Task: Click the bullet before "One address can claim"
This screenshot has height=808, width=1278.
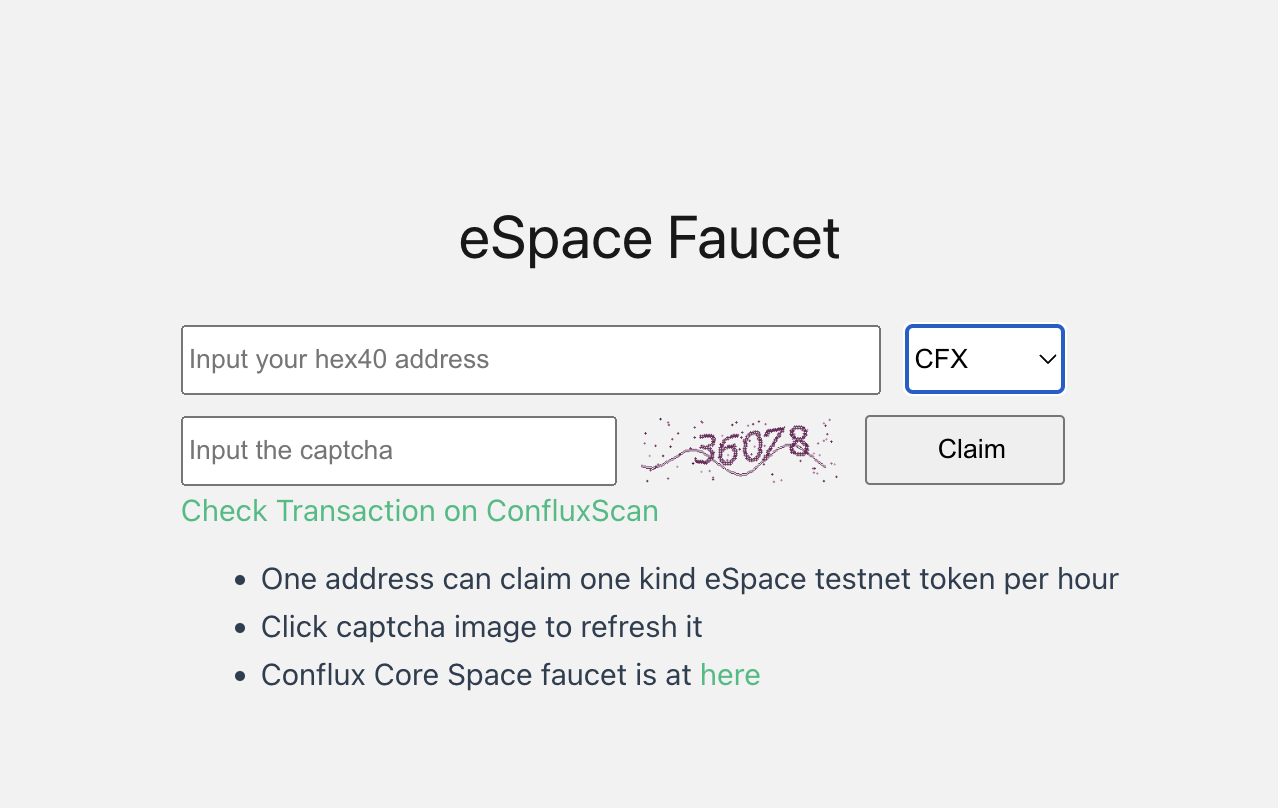Action: [239, 580]
